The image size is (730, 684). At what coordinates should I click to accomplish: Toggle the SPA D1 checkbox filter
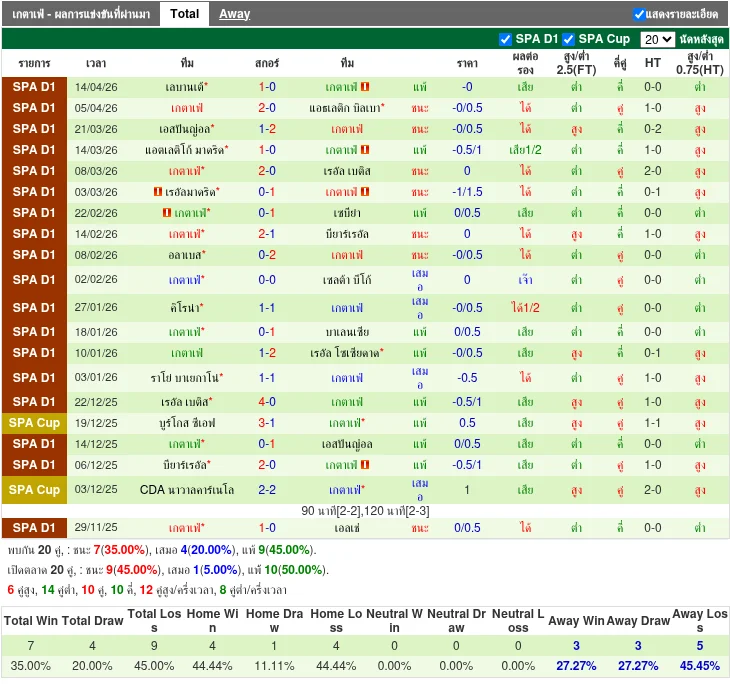505,39
